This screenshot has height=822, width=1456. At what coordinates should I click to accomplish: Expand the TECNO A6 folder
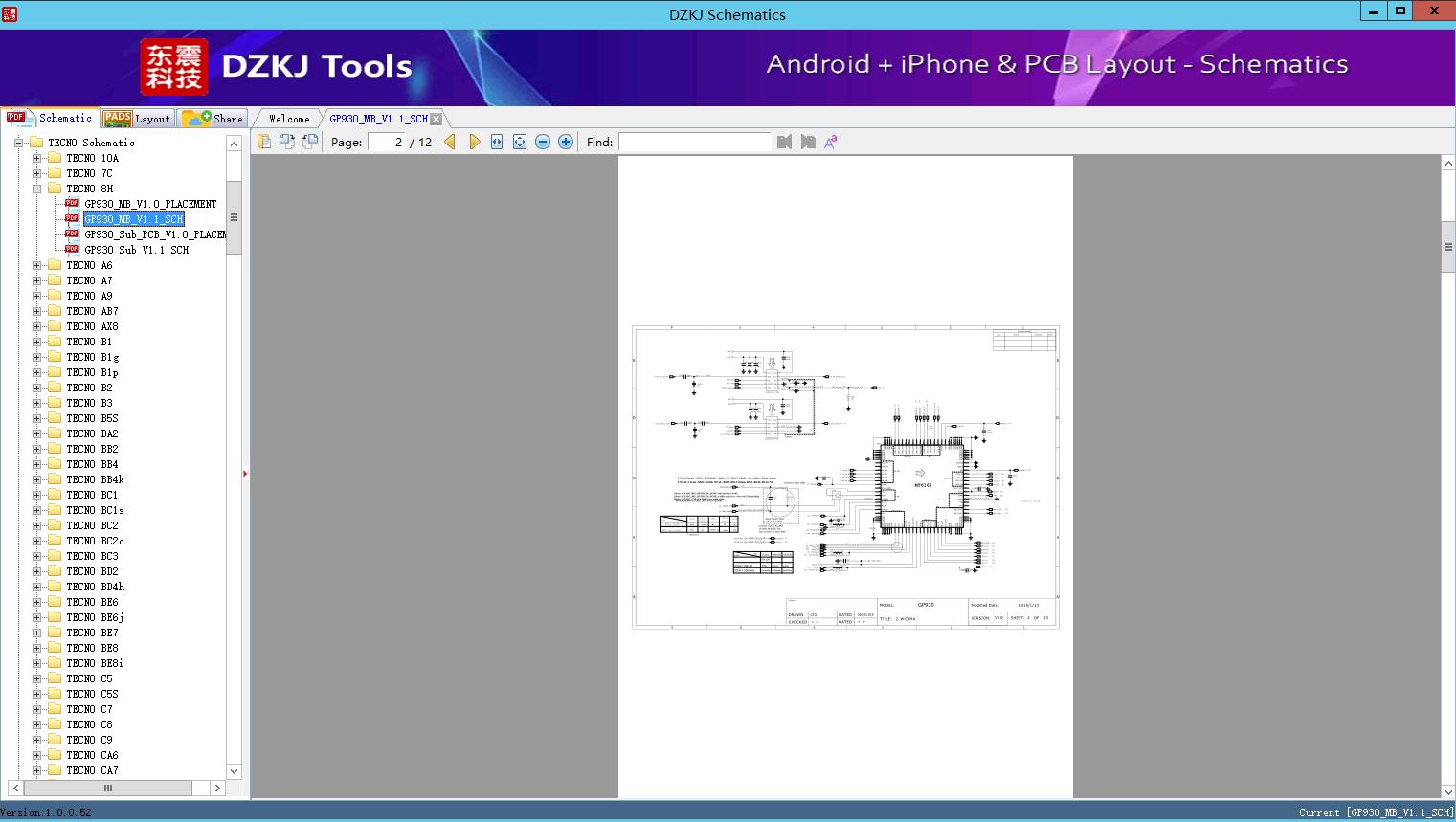tap(36, 265)
